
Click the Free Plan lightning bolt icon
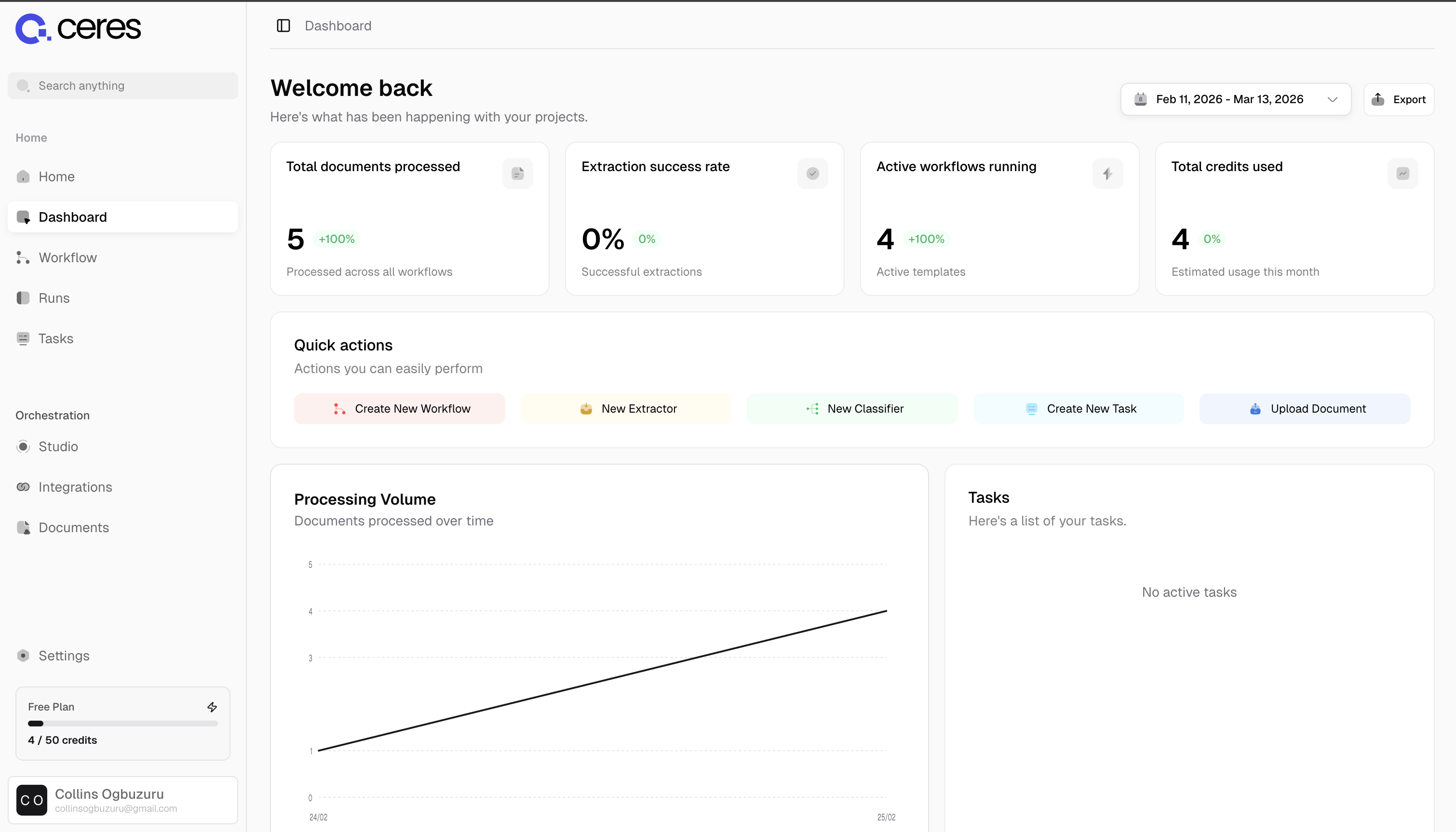(212, 707)
